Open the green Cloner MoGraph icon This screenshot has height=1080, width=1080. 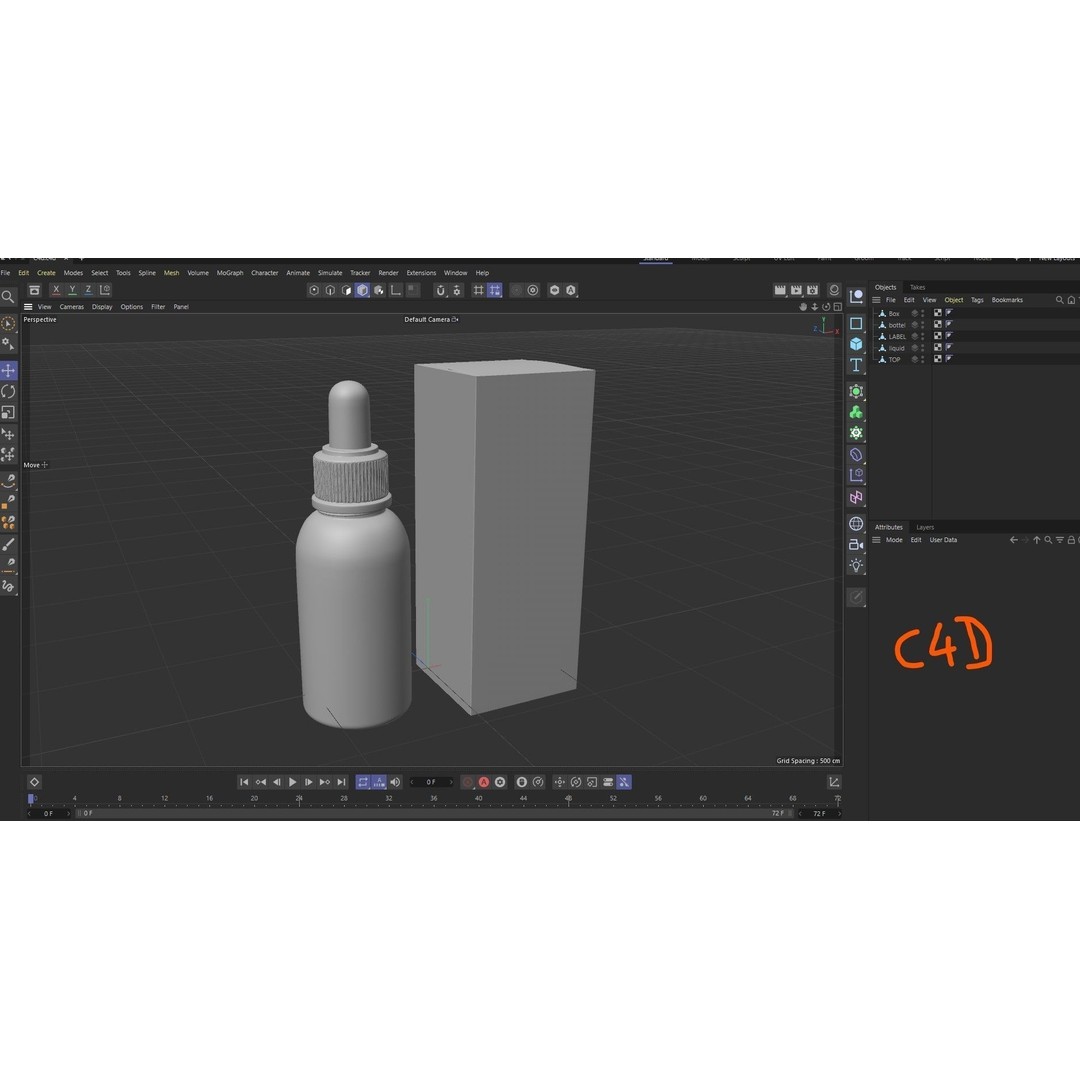pyautogui.click(x=856, y=412)
